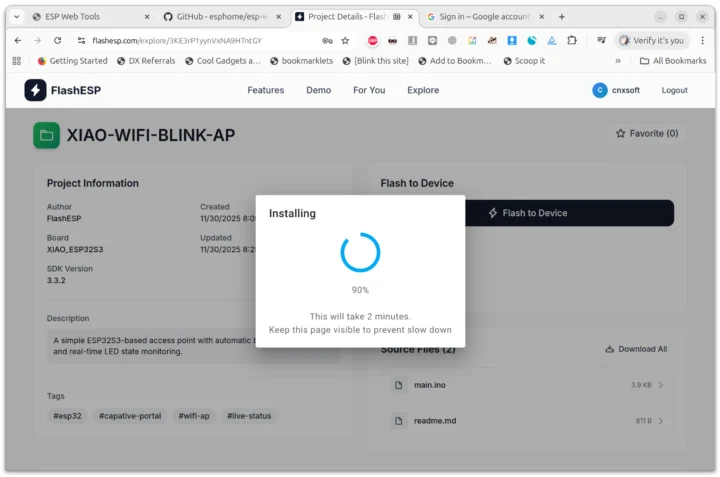Screen dimensions: 720x477
Task: Bookmark this page with the star icon
Action: coord(345,40)
